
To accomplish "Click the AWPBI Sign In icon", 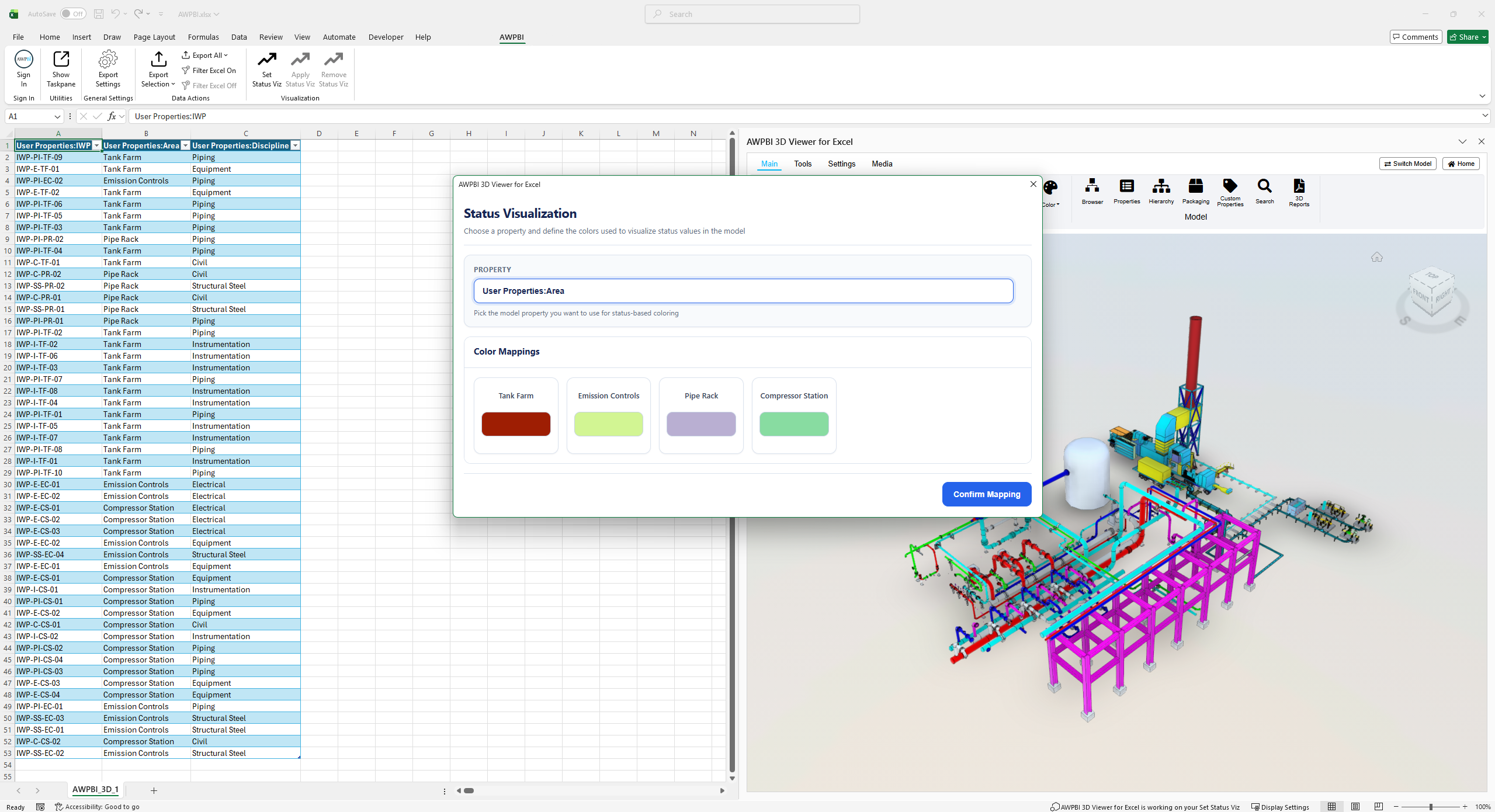I will pyautogui.click(x=23, y=60).
